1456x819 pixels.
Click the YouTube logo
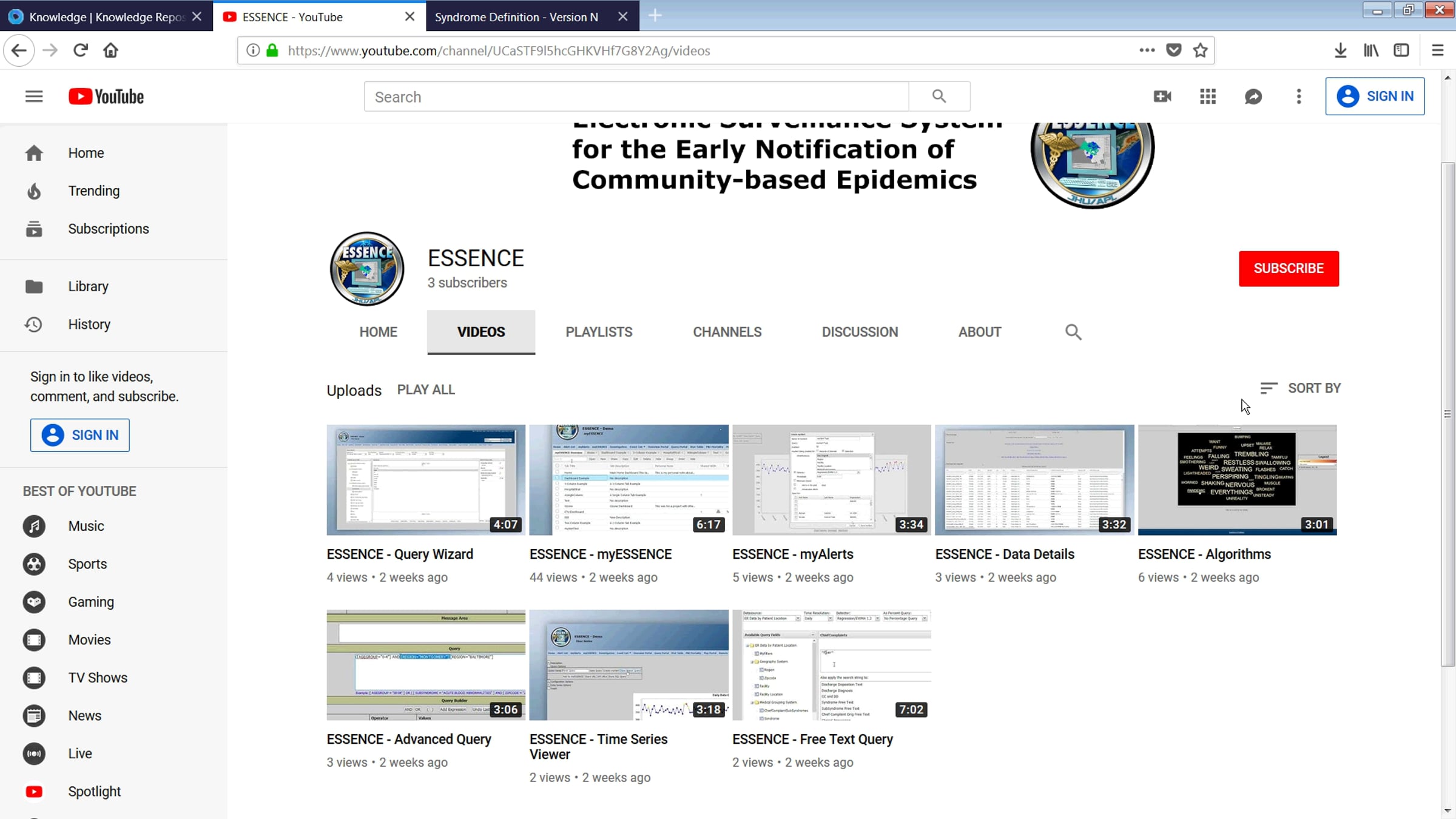106,96
